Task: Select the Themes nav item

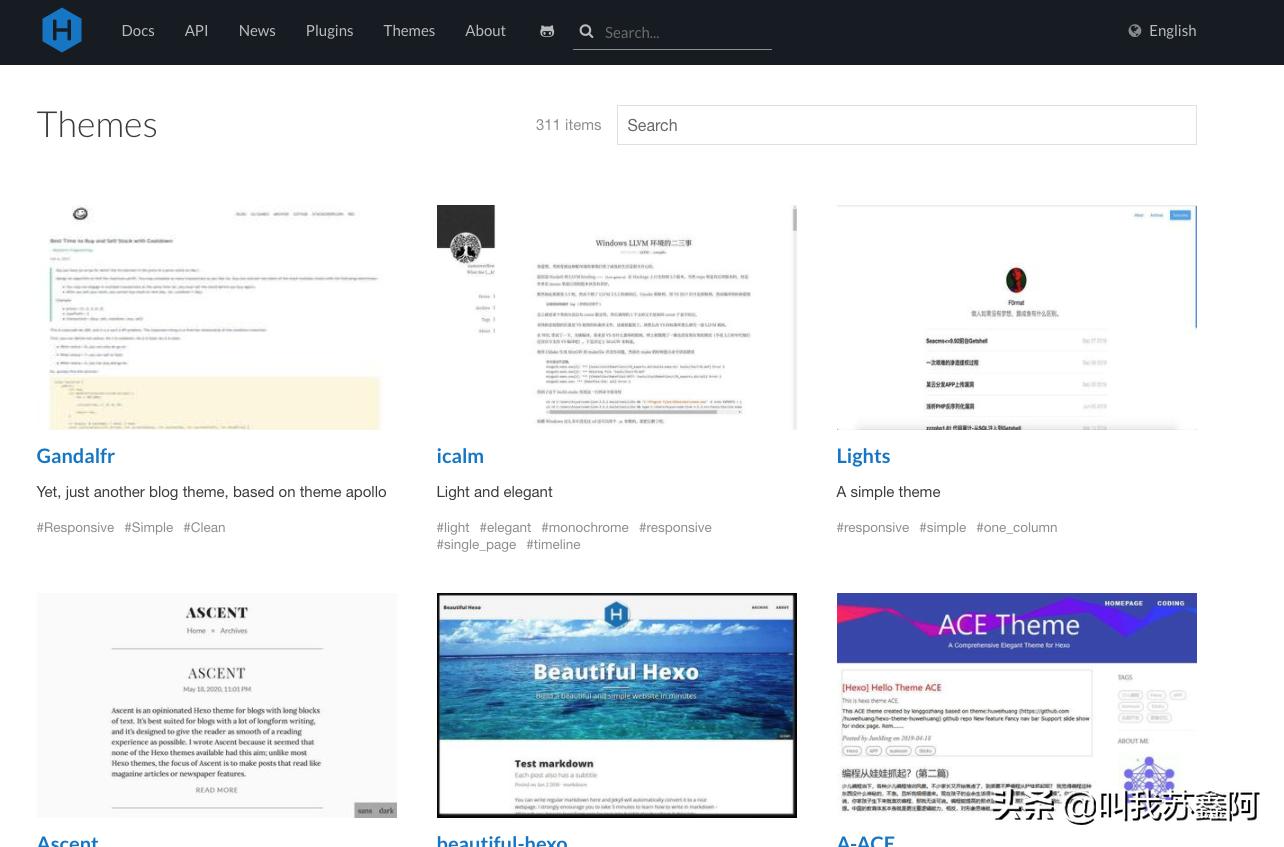Action: (409, 31)
